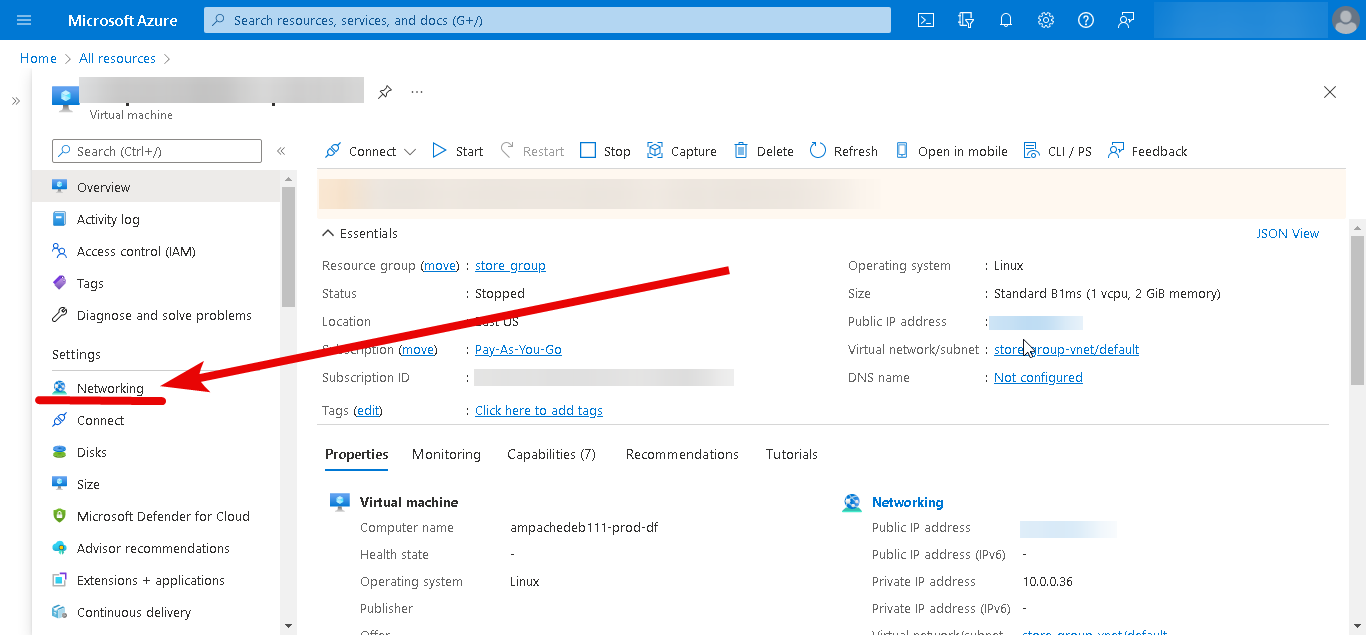Open portal settings gear

pyautogui.click(x=1046, y=20)
